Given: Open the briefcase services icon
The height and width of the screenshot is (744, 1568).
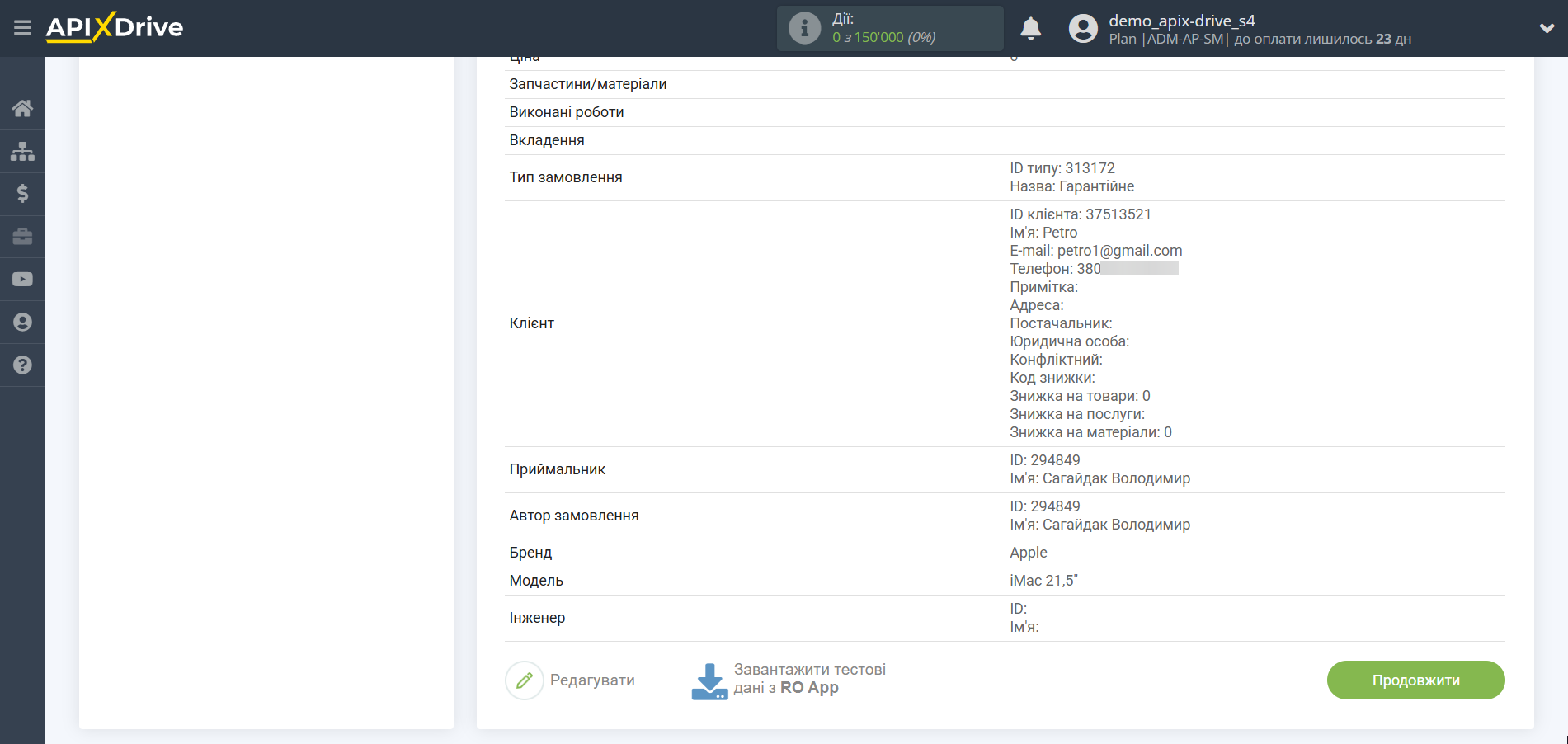Looking at the screenshot, I should click(x=22, y=237).
